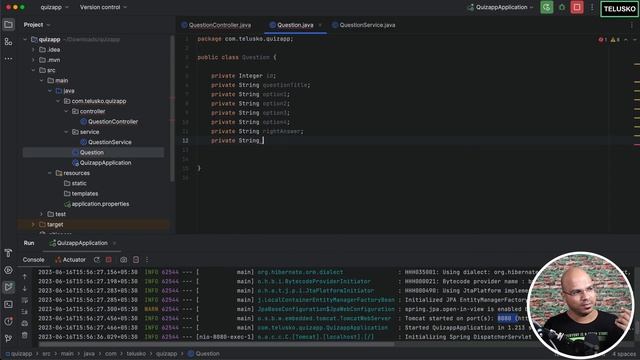
Task: Stop the process in the Run panel toolbar
Action: [x=109, y=260]
